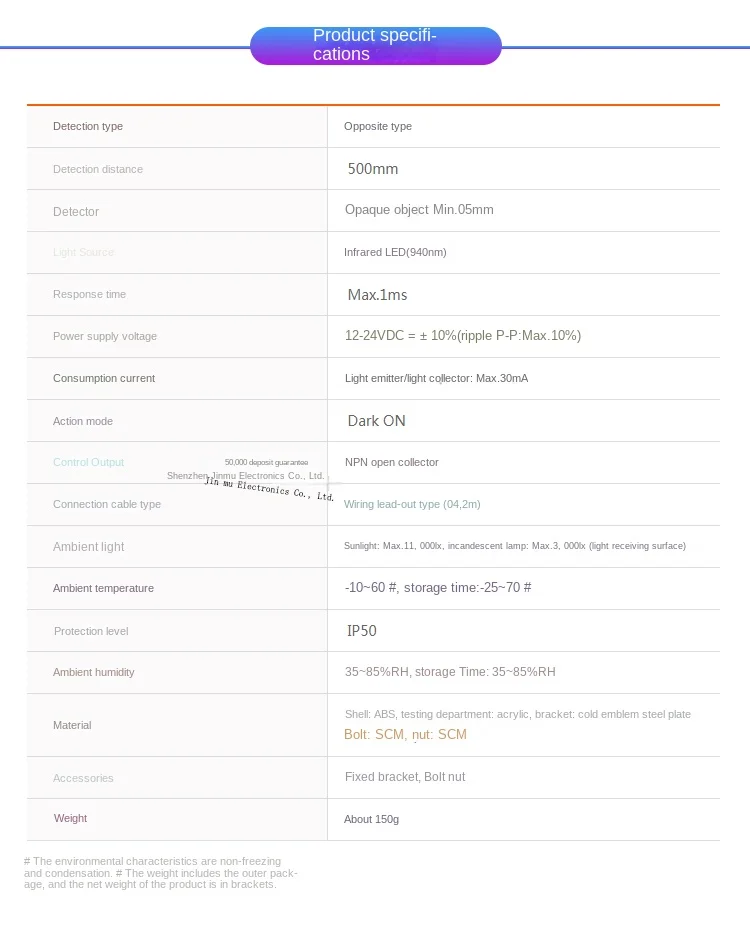Click the Opposite type value
This screenshot has height=925, width=750.
(x=378, y=126)
